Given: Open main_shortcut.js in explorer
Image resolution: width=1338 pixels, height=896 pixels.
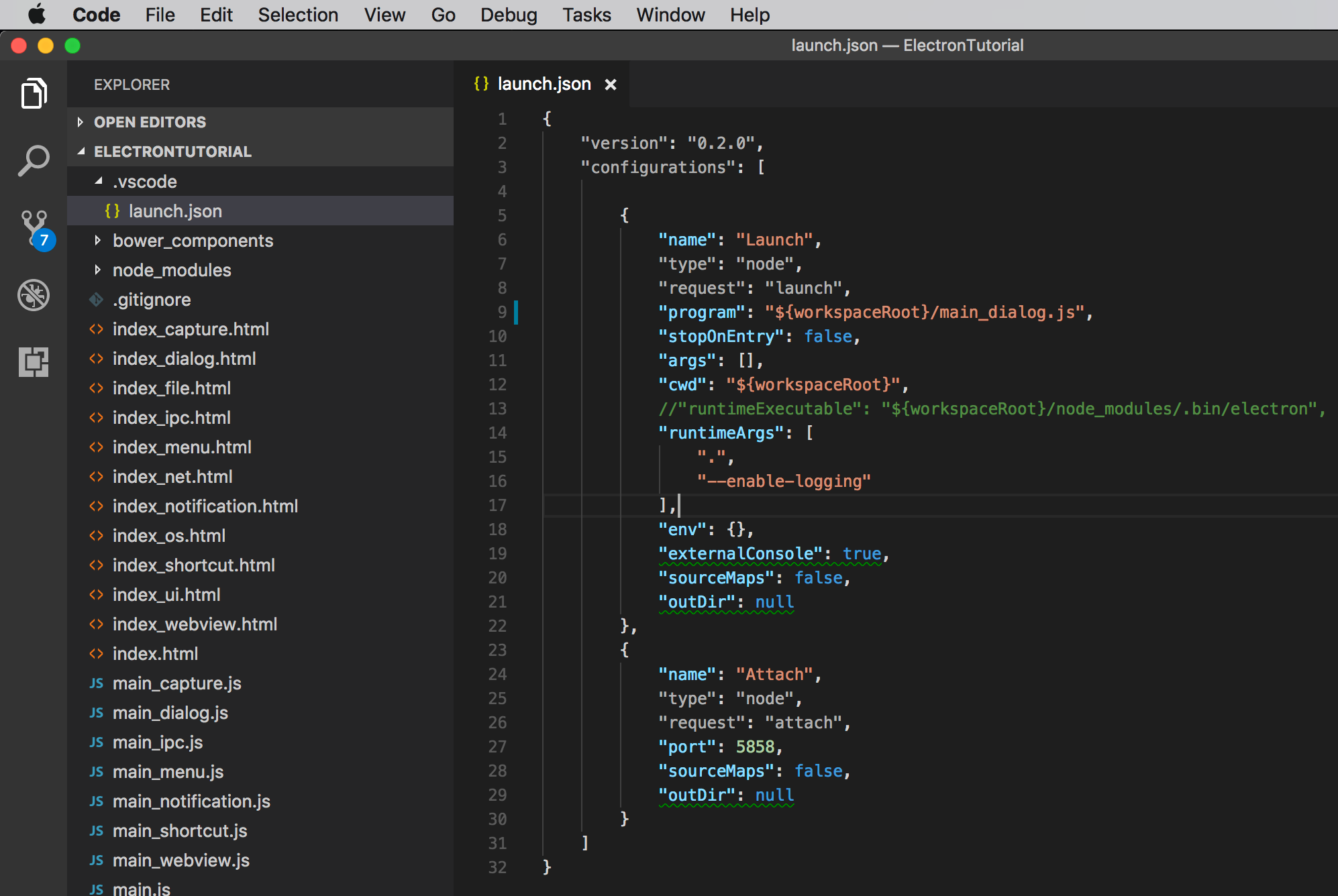Looking at the screenshot, I should [x=260, y=831].
